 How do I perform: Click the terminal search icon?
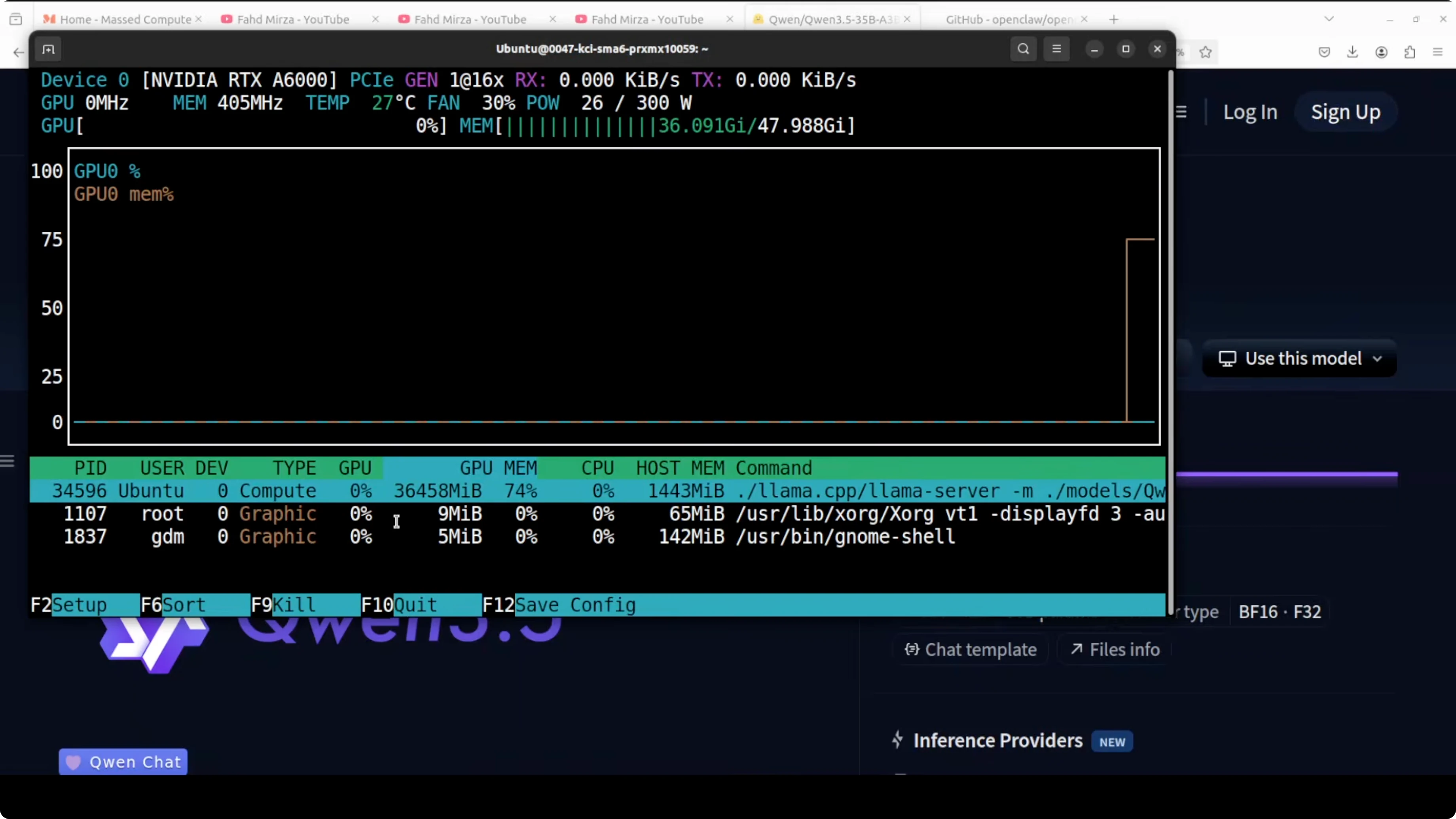click(x=1023, y=49)
